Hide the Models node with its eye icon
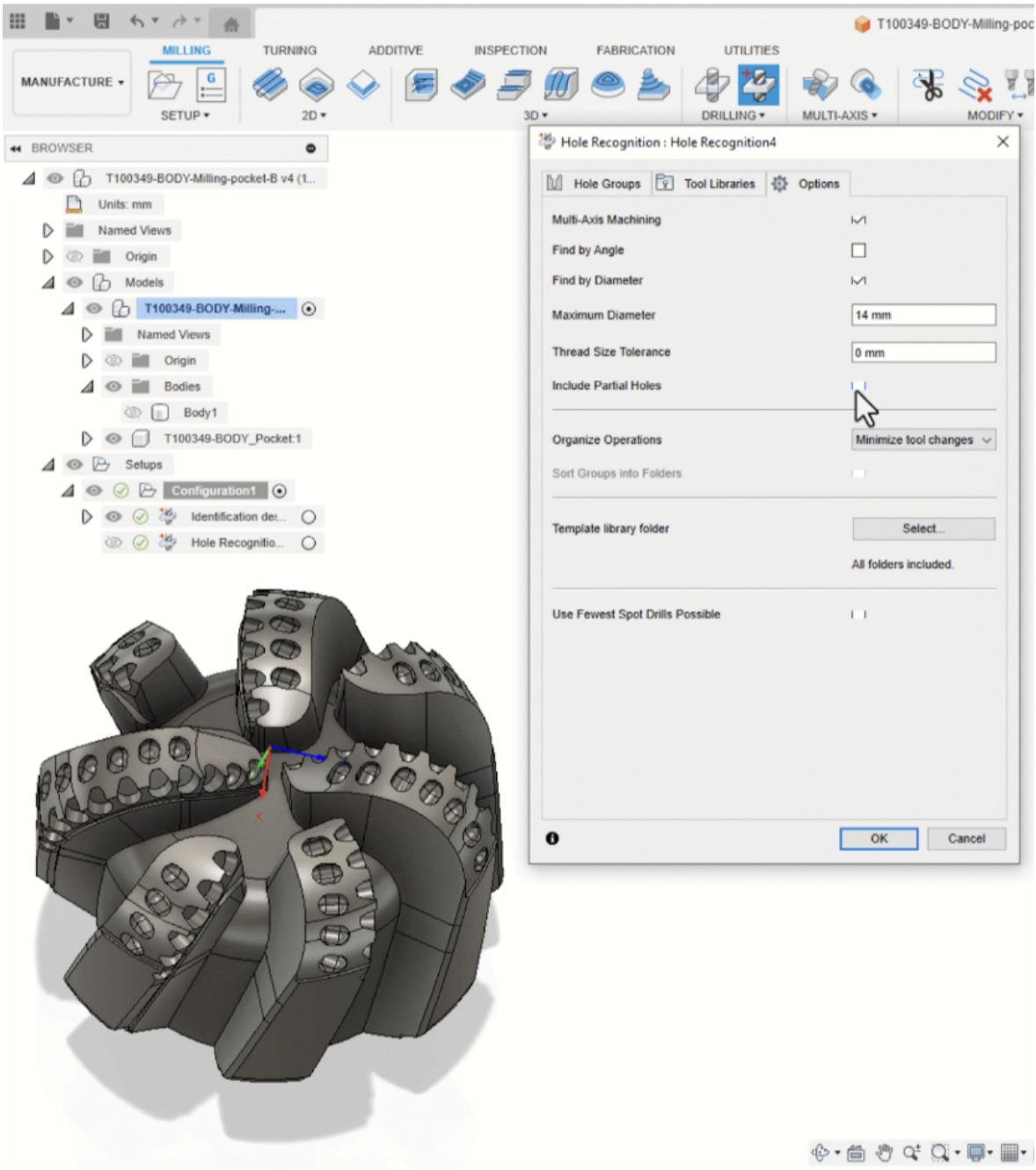 click(75, 282)
